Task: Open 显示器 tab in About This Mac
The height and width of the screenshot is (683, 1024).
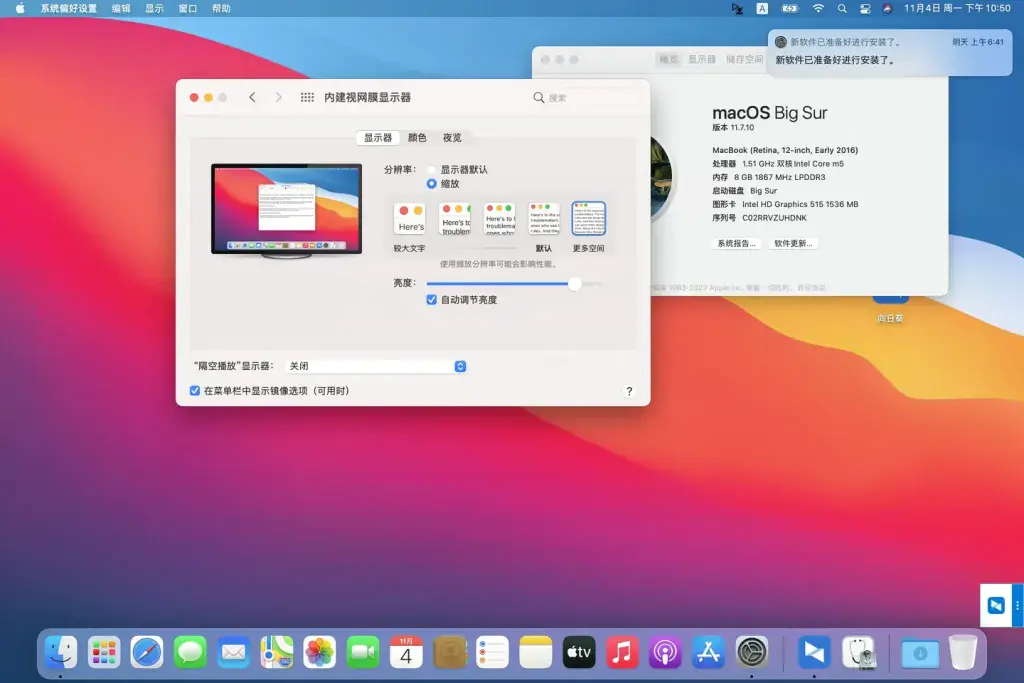Action: pyautogui.click(x=702, y=59)
